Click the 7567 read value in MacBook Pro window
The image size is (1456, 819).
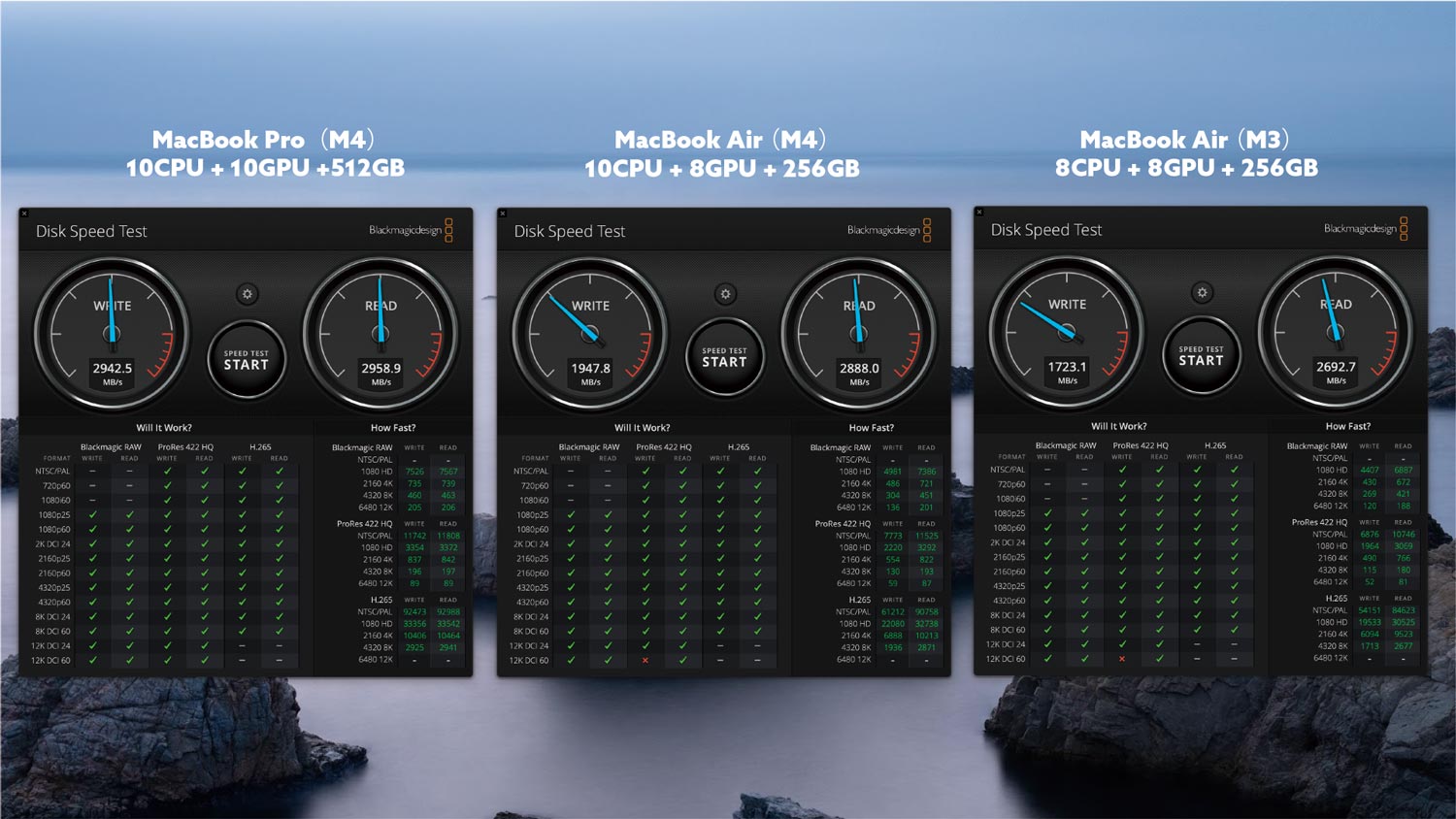tap(448, 472)
